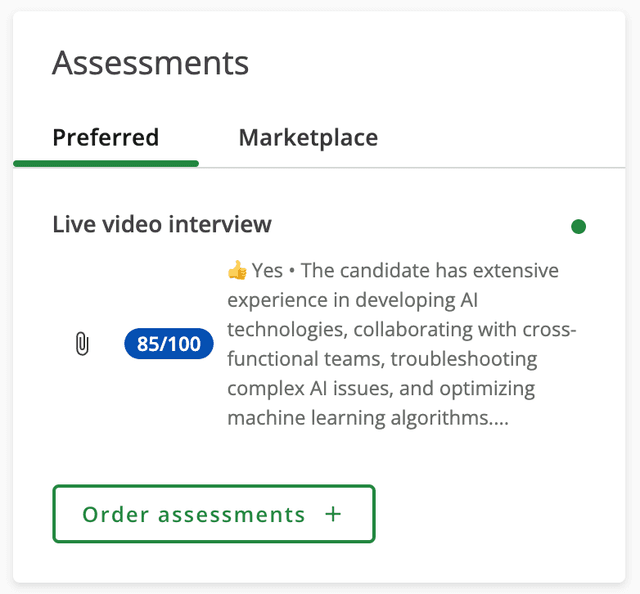Switch to the Preferred tab
The height and width of the screenshot is (594, 640).
[x=105, y=137]
